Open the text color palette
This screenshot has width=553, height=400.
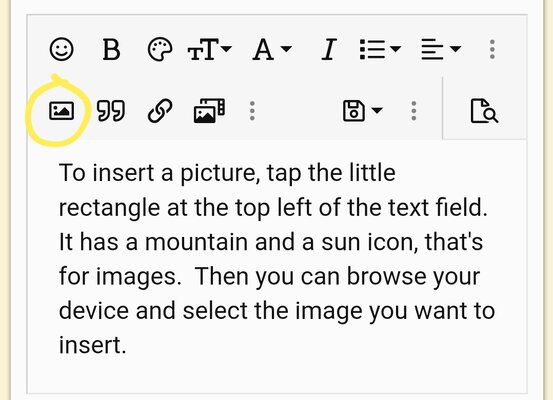pyautogui.click(x=160, y=49)
